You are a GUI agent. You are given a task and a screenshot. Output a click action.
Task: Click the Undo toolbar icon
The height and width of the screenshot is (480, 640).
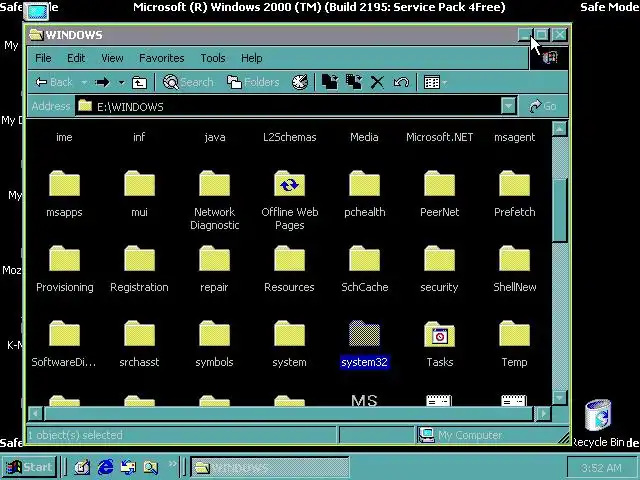tap(401, 82)
